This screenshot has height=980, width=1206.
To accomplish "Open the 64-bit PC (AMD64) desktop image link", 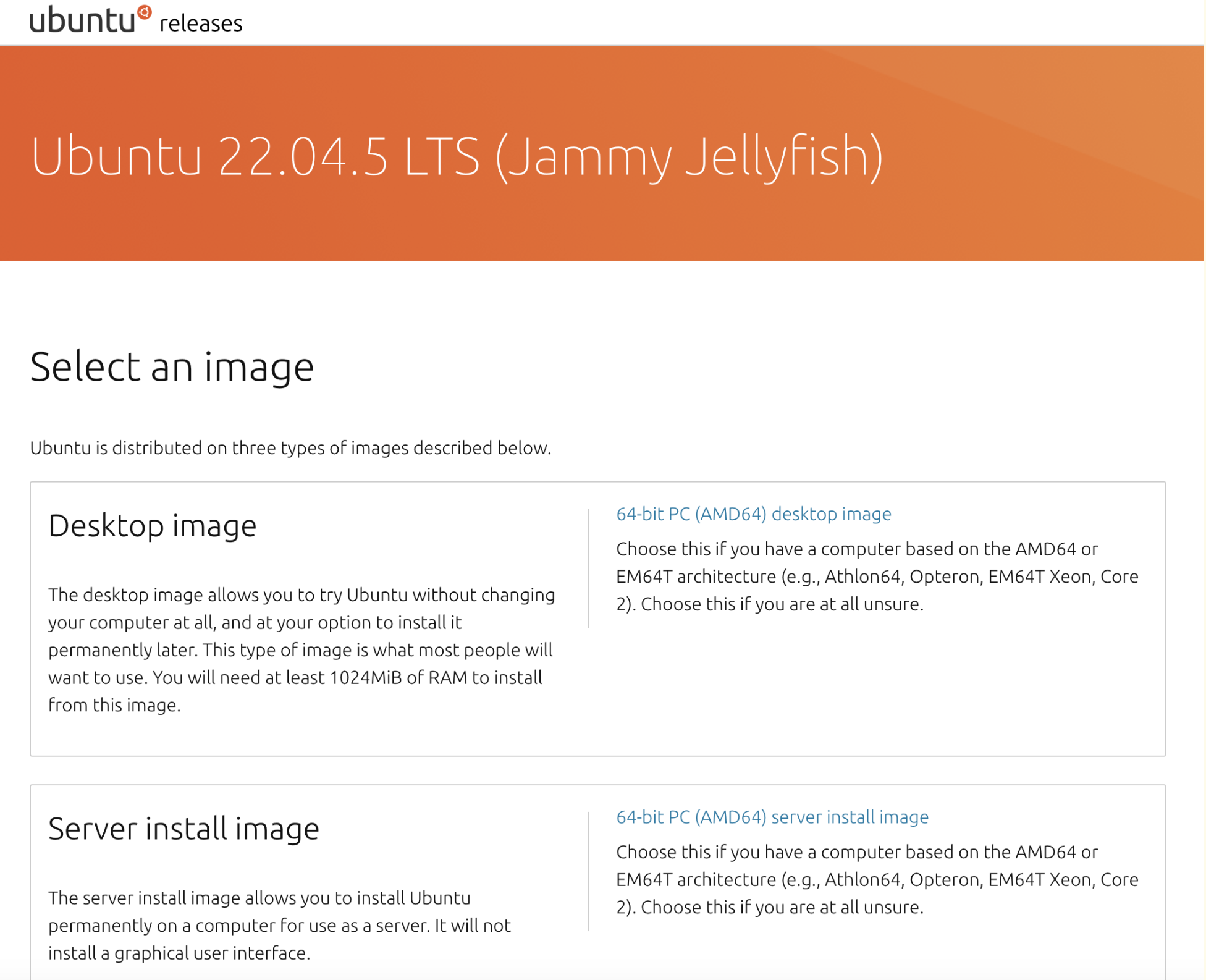I will tap(753, 514).
